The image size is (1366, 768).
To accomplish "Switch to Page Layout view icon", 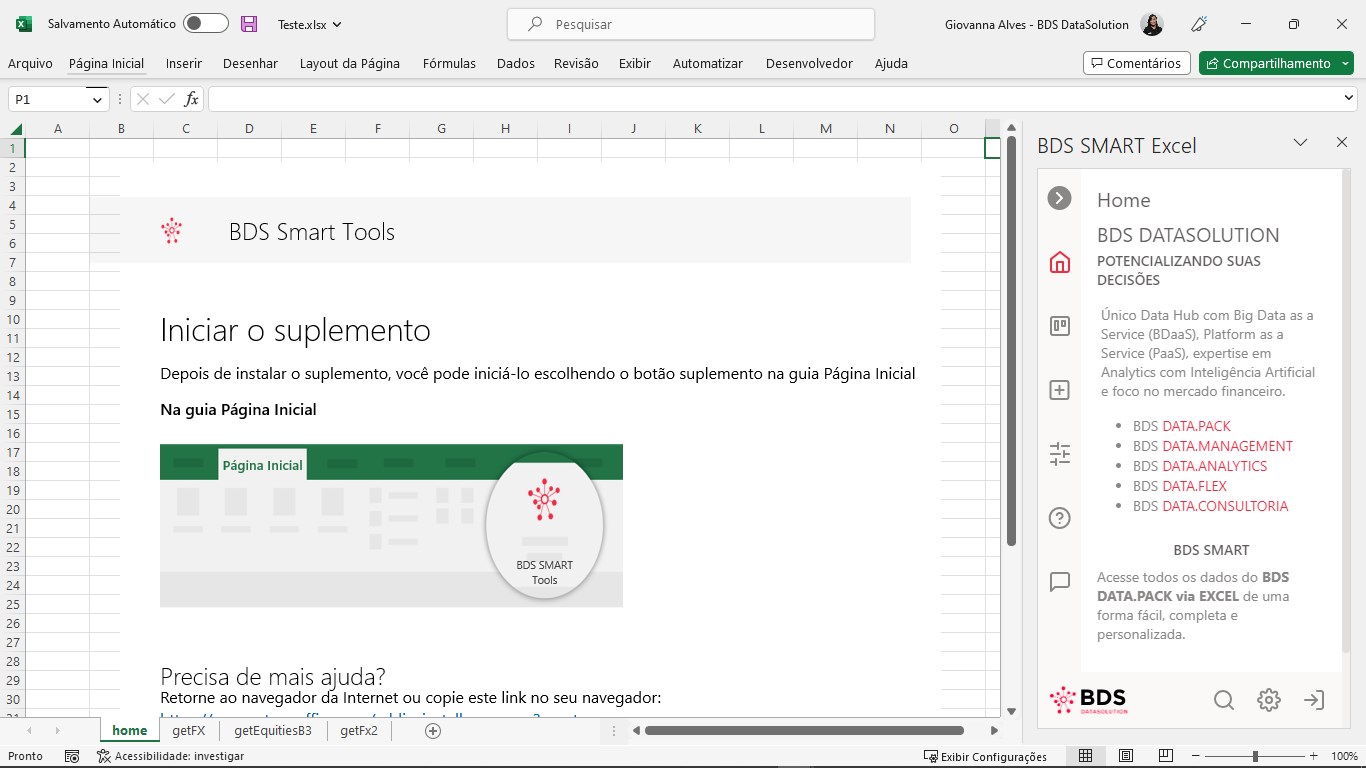I will pyautogui.click(x=1126, y=756).
